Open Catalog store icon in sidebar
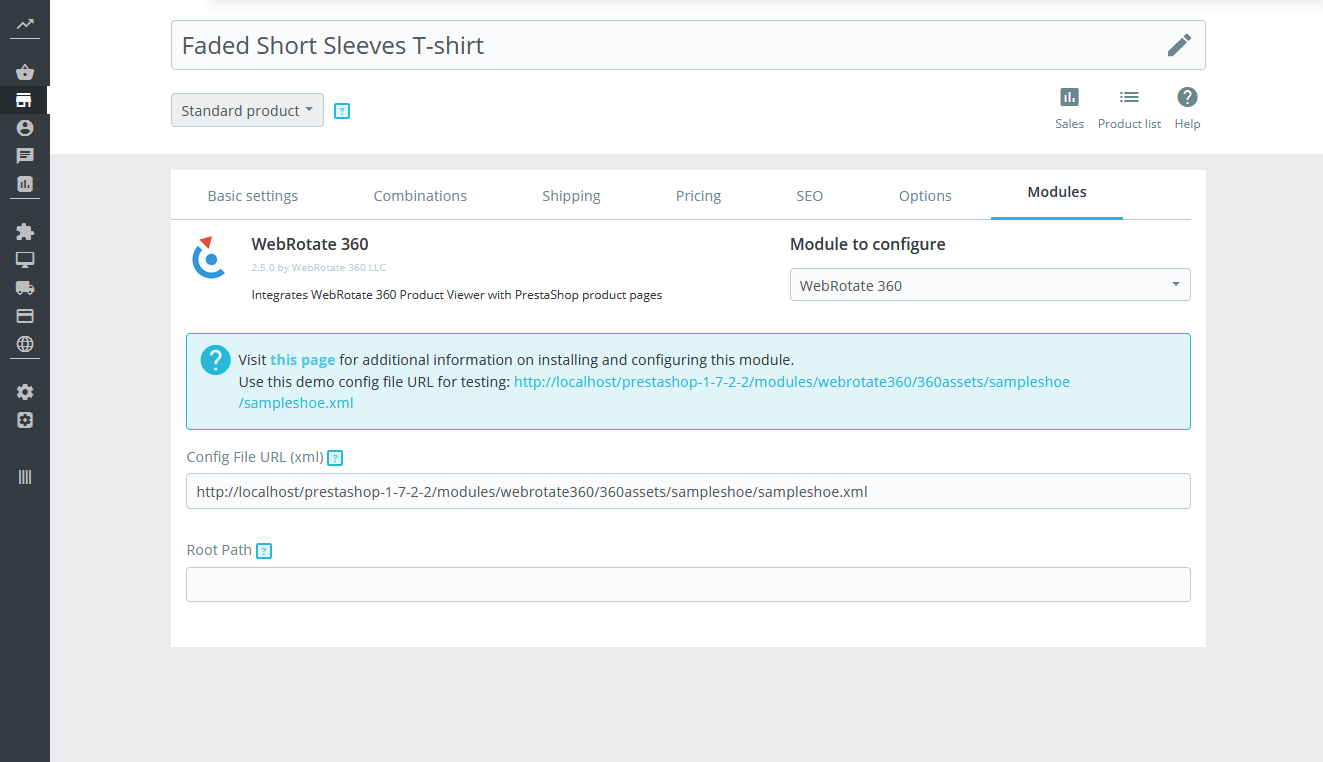 pos(24,100)
